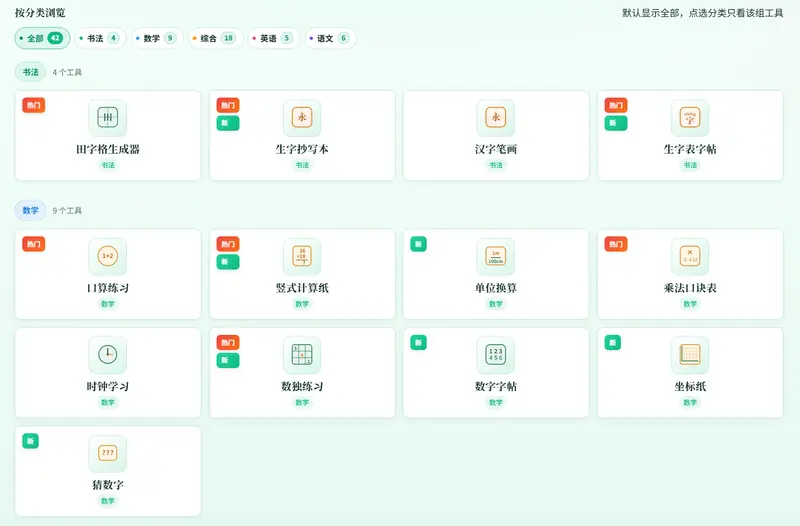The width and height of the screenshot is (800, 526).
Task: Open the 数独练习 grid icon
Action: pyautogui.click(x=302, y=355)
